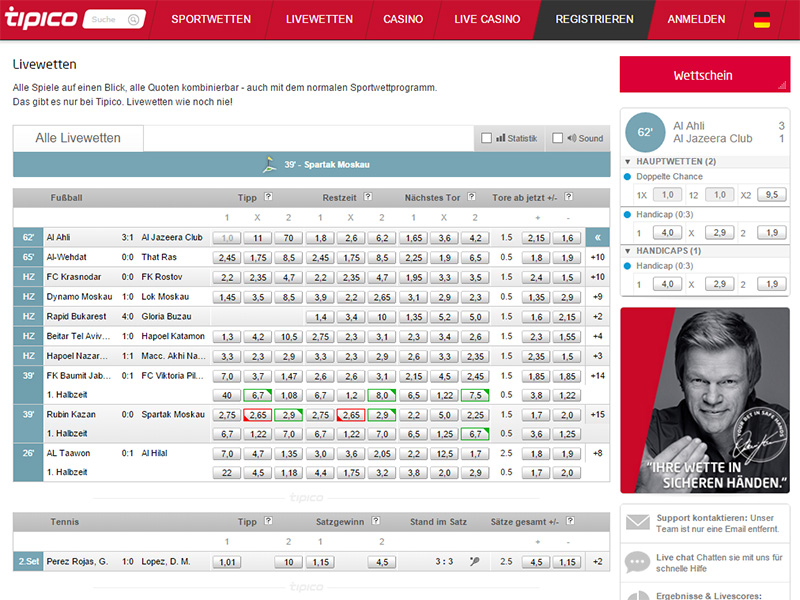Expand +8 bets for AL Taawon
The image size is (800, 600).
(597, 453)
